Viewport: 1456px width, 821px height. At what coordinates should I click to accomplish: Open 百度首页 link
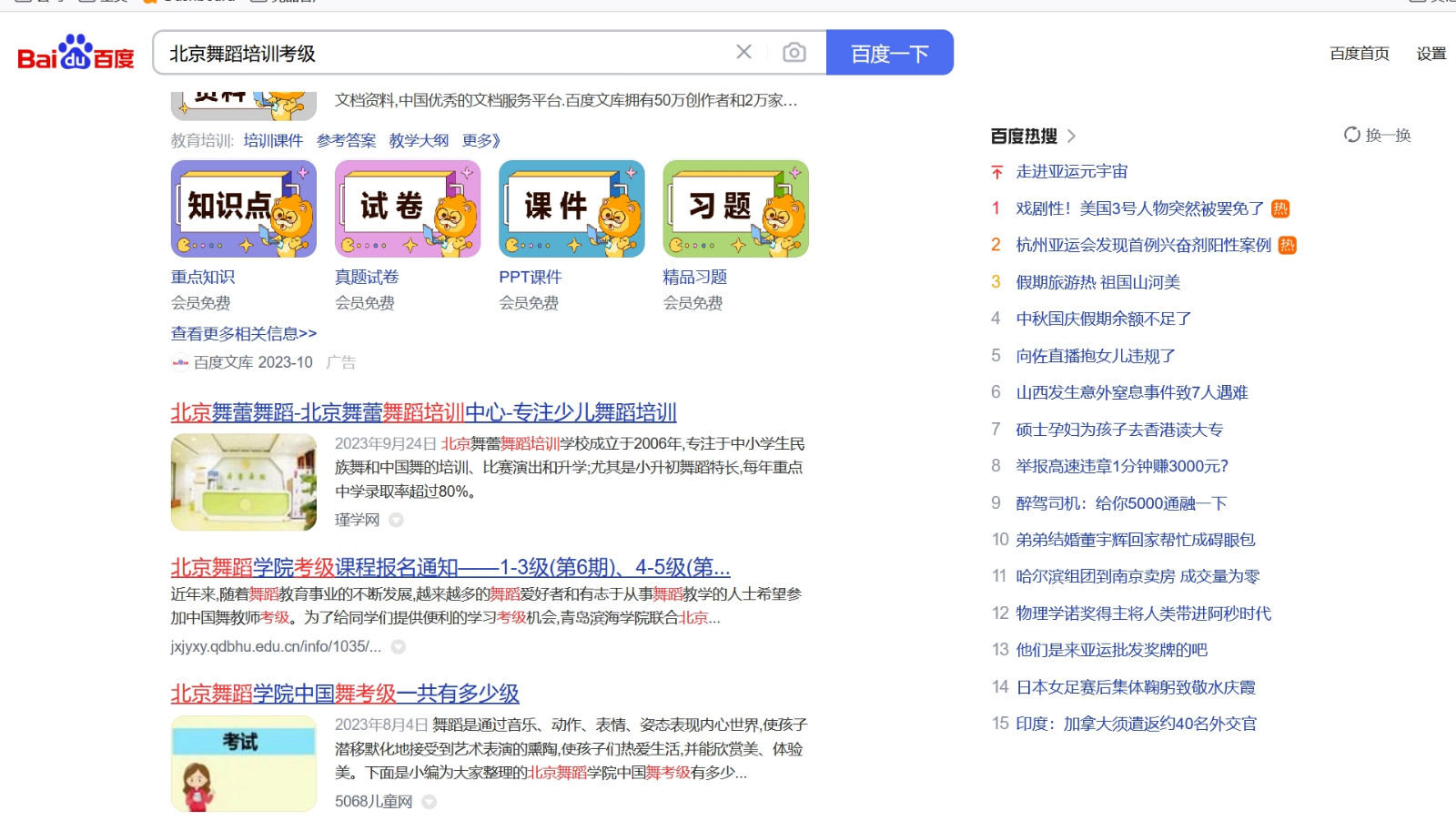coord(1360,54)
